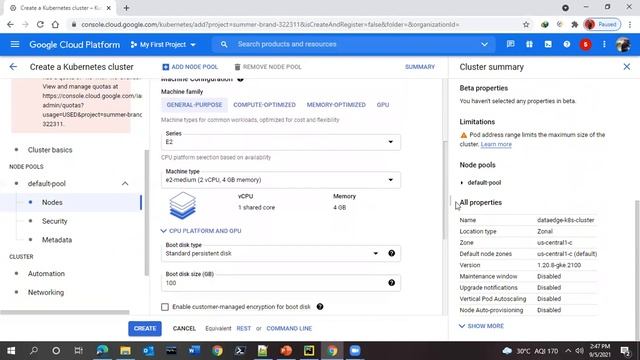Collapse the default-pool node pool
This screenshot has width=640, height=360.
[x=125, y=184]
